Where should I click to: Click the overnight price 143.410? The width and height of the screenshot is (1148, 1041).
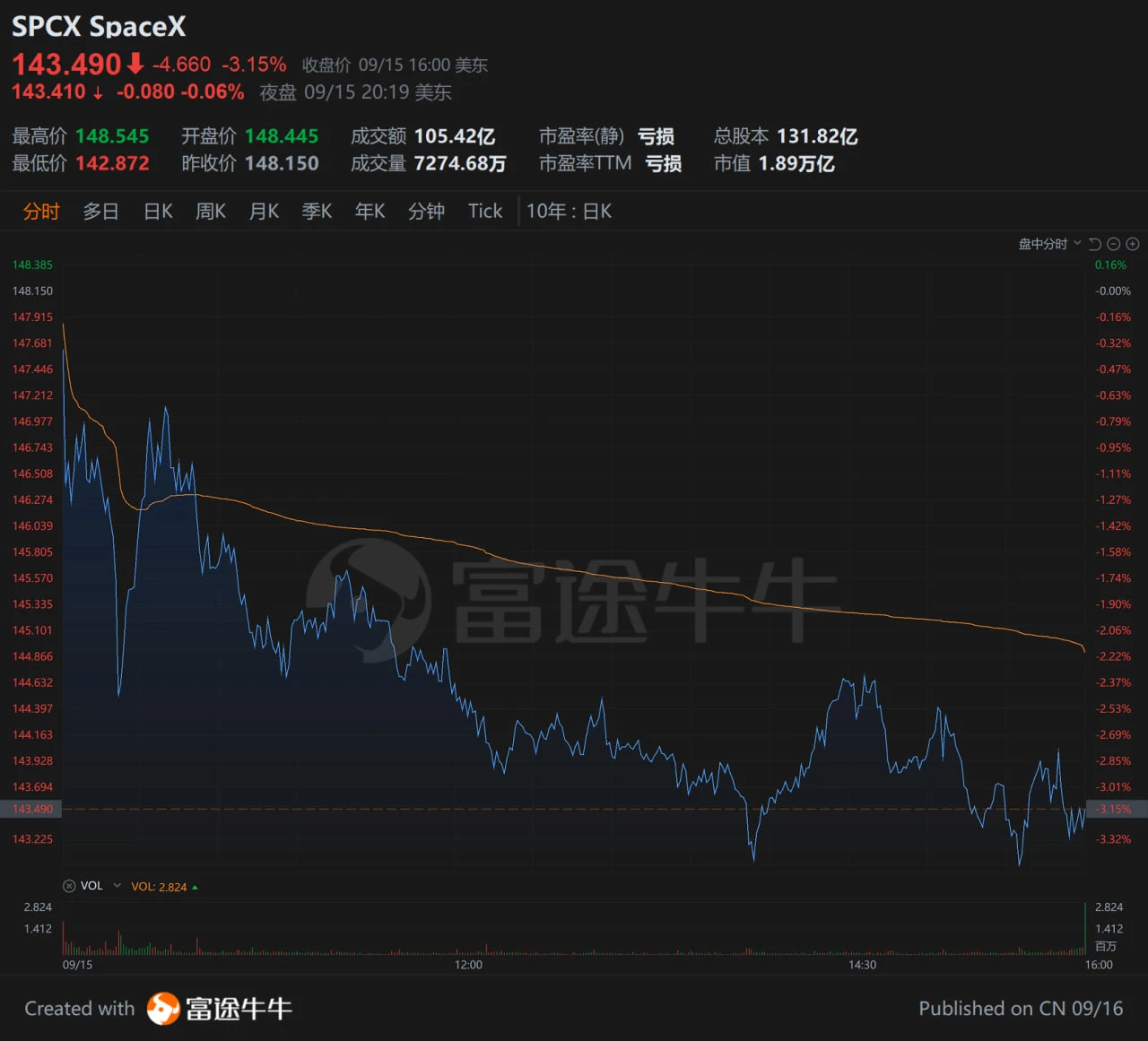pyautogui.click(x=48, y=91)
